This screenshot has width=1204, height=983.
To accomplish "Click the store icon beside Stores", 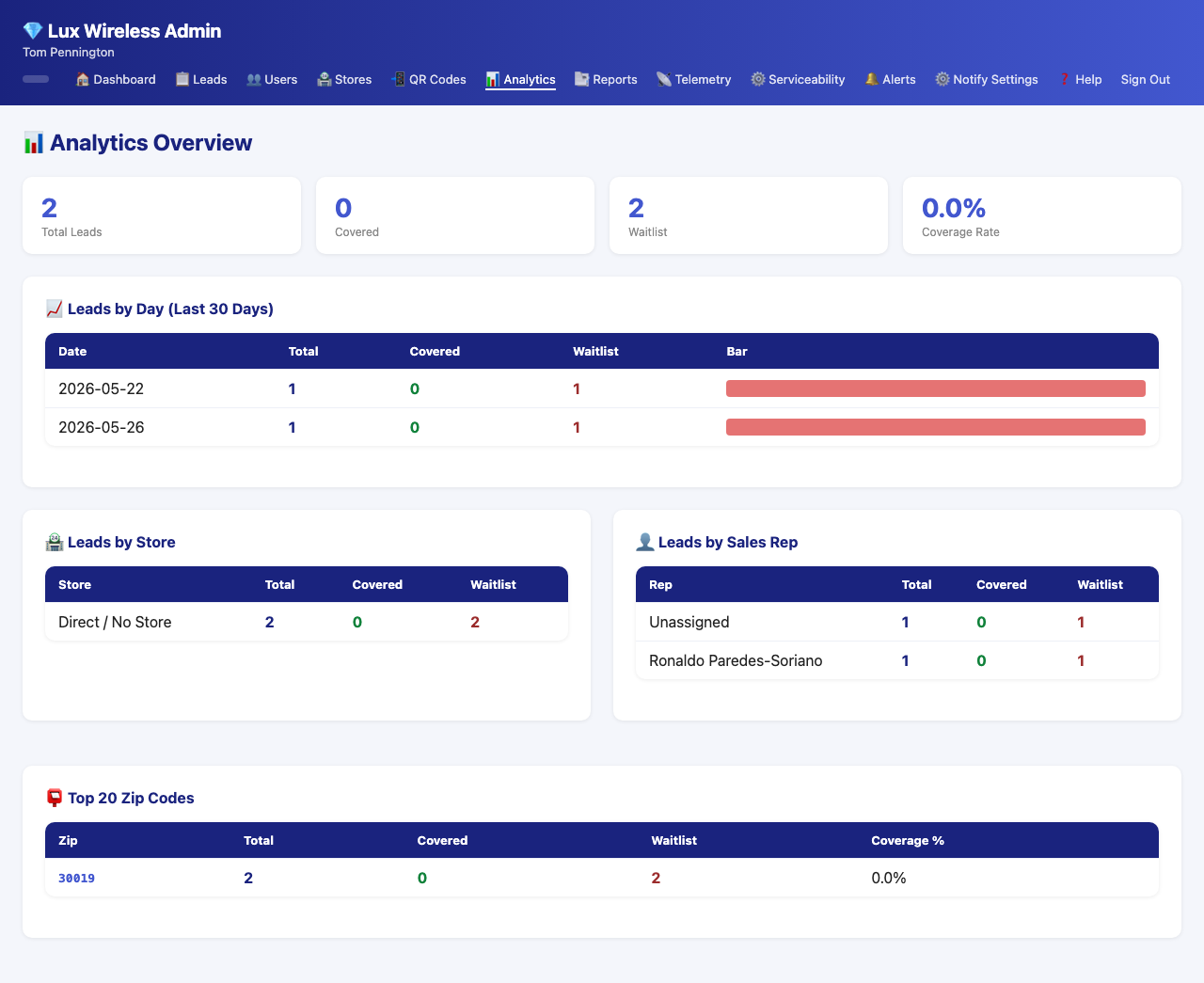I will pos(325,79).
